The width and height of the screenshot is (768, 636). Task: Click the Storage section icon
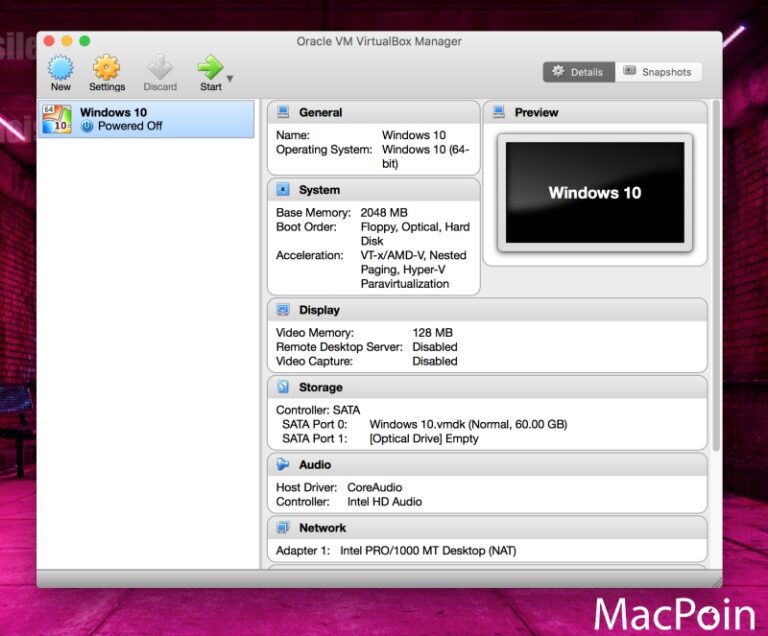tap(283, 387)
